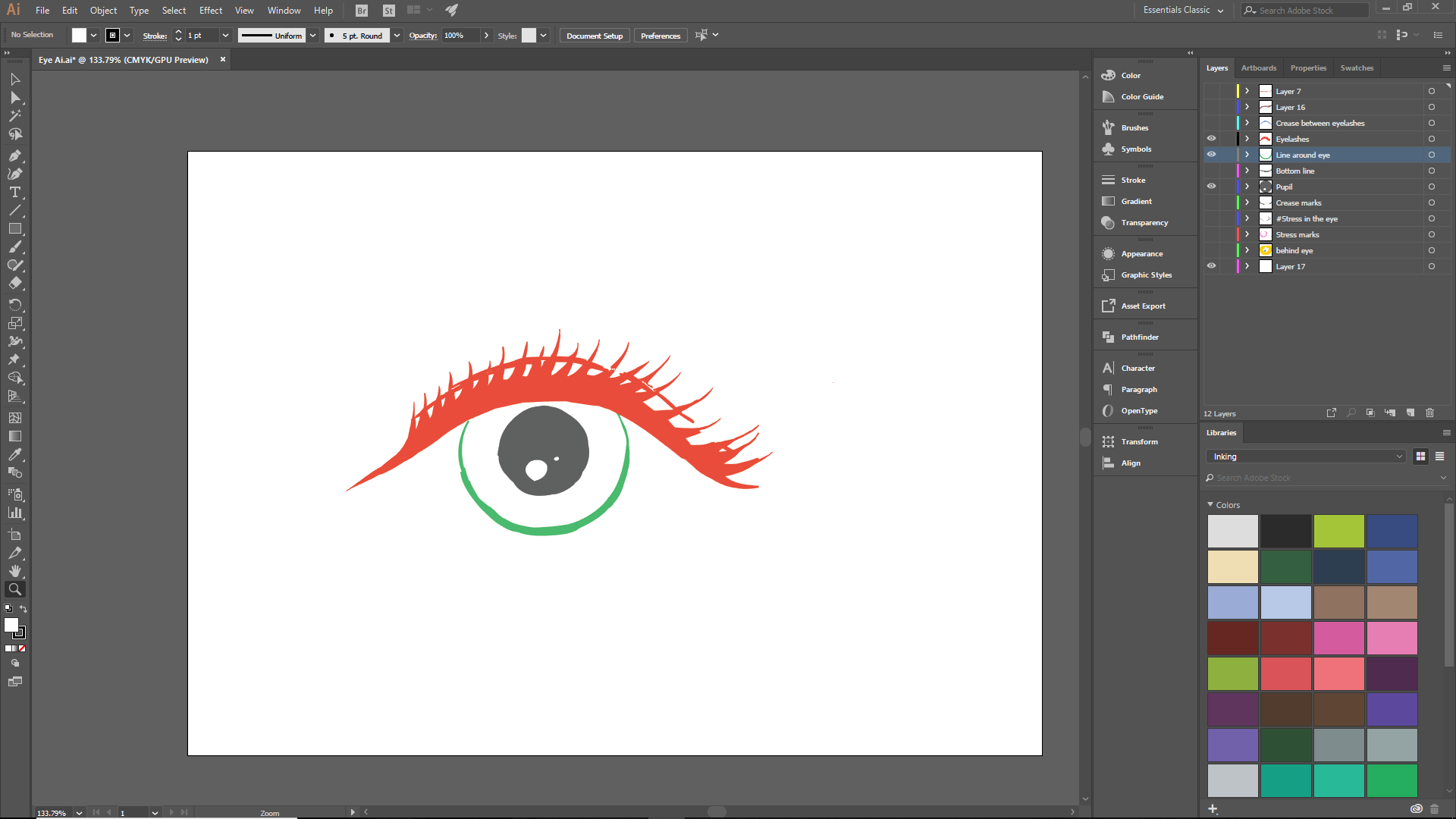1456x819 pixels.
Task: Select the Type tool
Action: click(x=14, y=192)
